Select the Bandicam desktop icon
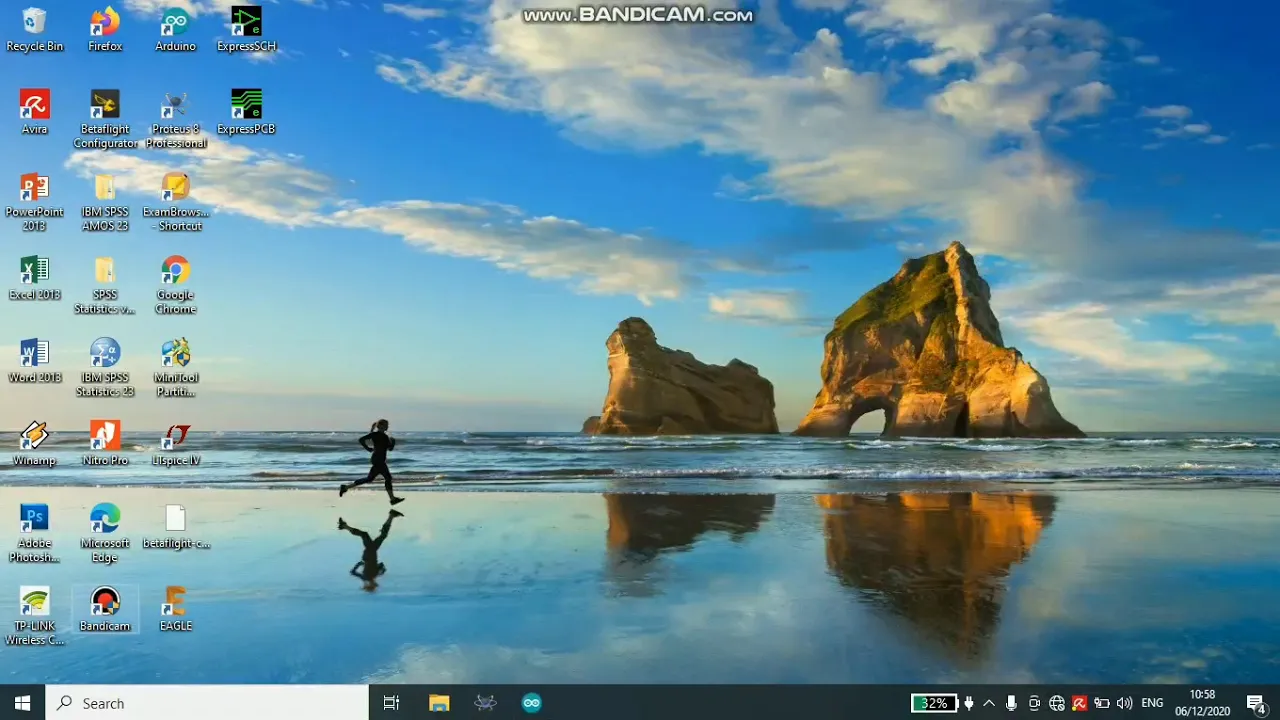The image size is (1280, 720). [x=105, y=610]
